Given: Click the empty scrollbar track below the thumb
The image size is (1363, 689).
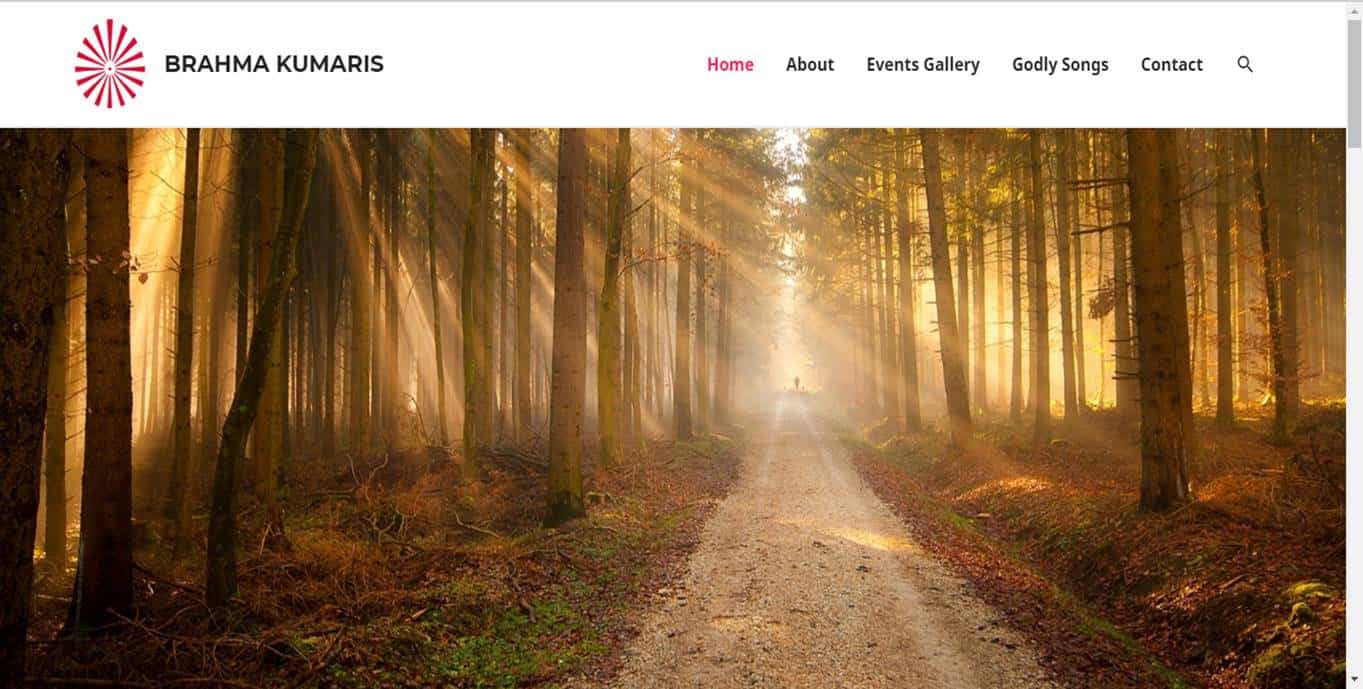Looking at the screenshot, I should [x=1355, y=410].
